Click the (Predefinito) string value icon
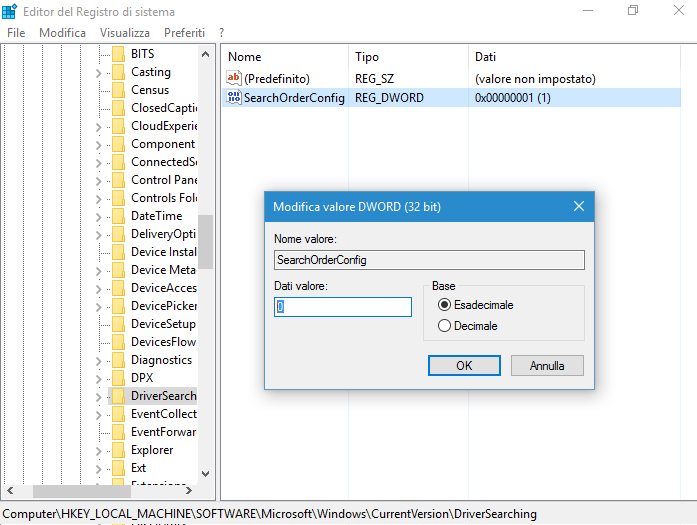Screen dimensions: 697x525 pyautogui.click(x=235, y=78)
